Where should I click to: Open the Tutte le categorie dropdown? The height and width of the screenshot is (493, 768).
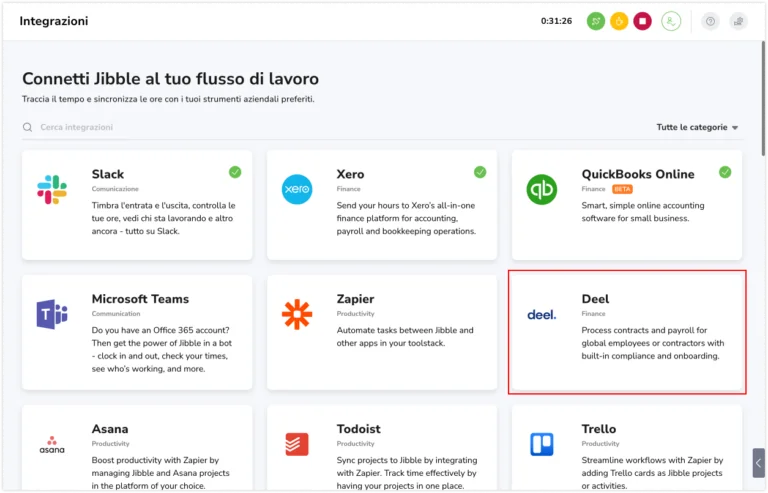pyautogui.click(x=697, y=127)
